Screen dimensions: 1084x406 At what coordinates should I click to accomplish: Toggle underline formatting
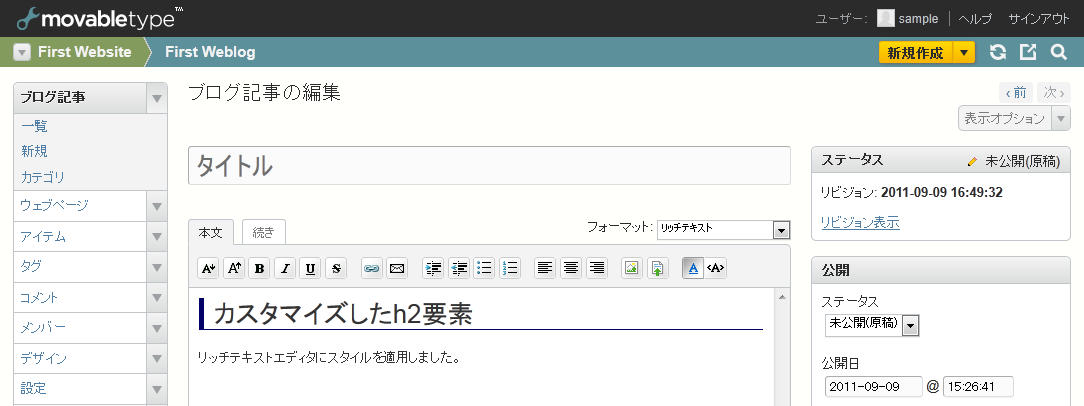[310, 268]
